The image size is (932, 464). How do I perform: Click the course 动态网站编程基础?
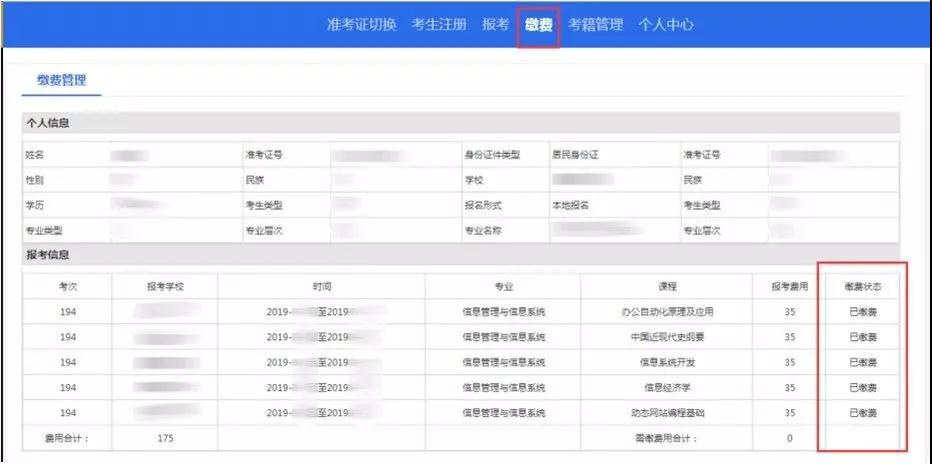pyautogui.click(x=667, y=413)
